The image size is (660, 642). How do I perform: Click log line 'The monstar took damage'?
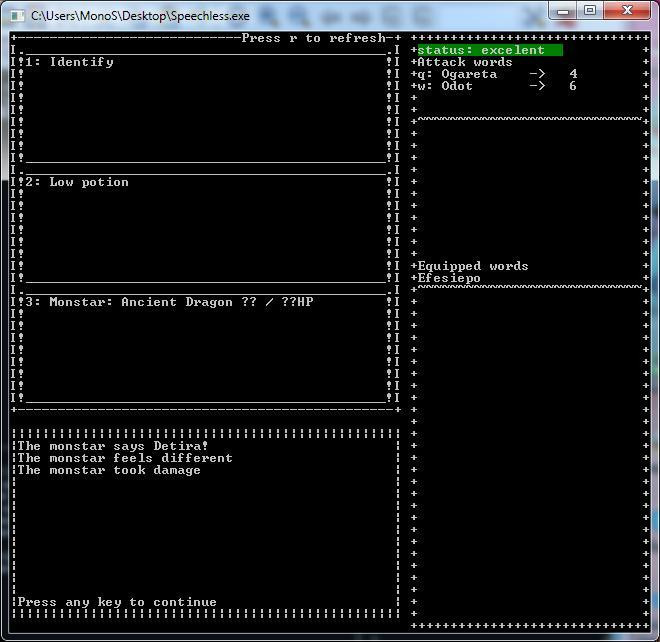[x=109, y=470]
